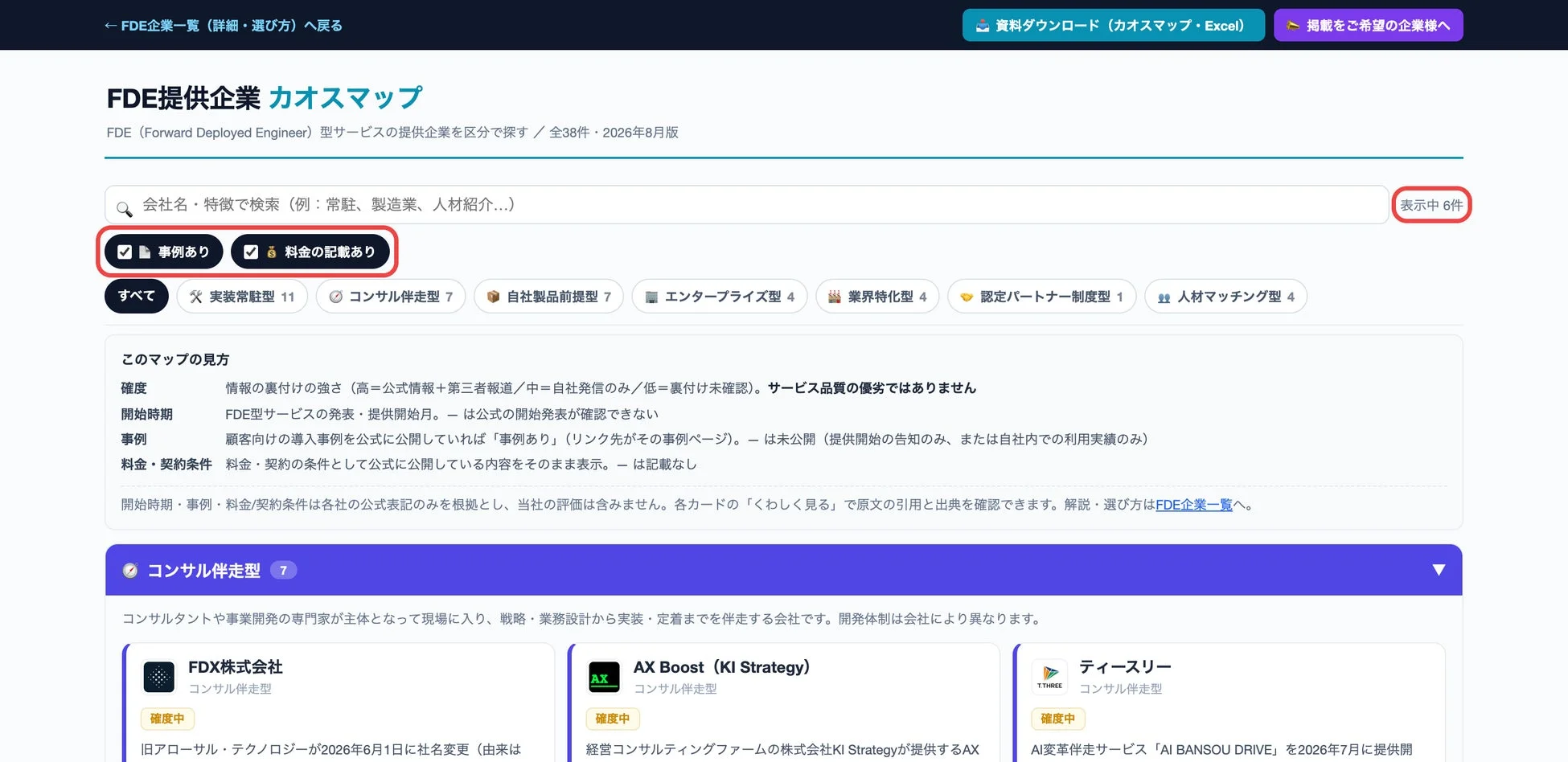Click the money bag icon beside 料金の記載あり
1568x762 pixels.
tap(272, 252)
